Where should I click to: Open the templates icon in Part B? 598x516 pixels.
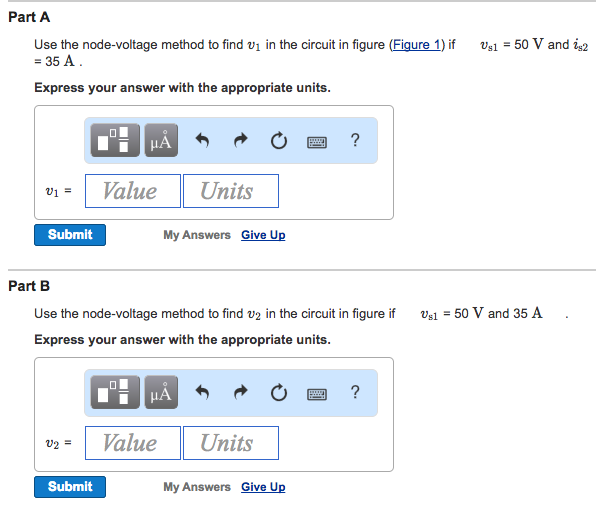click(115, 392)
